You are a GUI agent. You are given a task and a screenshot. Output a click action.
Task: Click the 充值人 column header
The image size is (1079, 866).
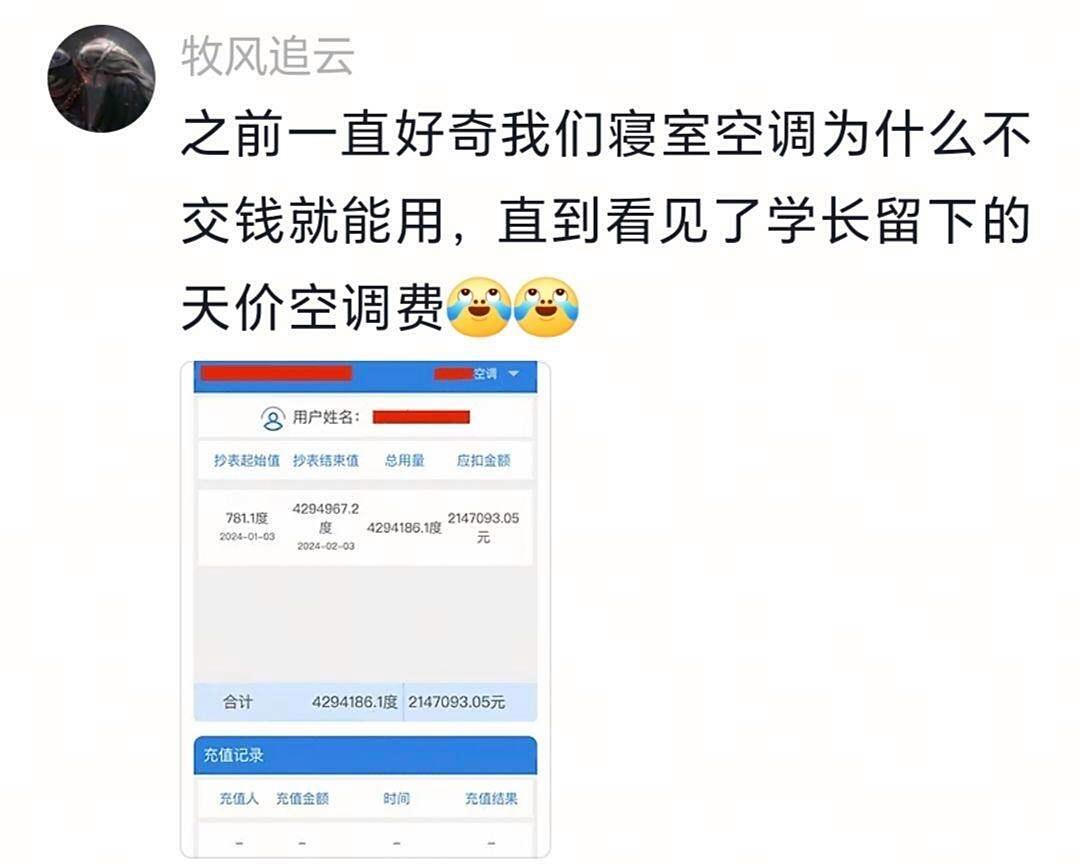click(x=239, y=799)
